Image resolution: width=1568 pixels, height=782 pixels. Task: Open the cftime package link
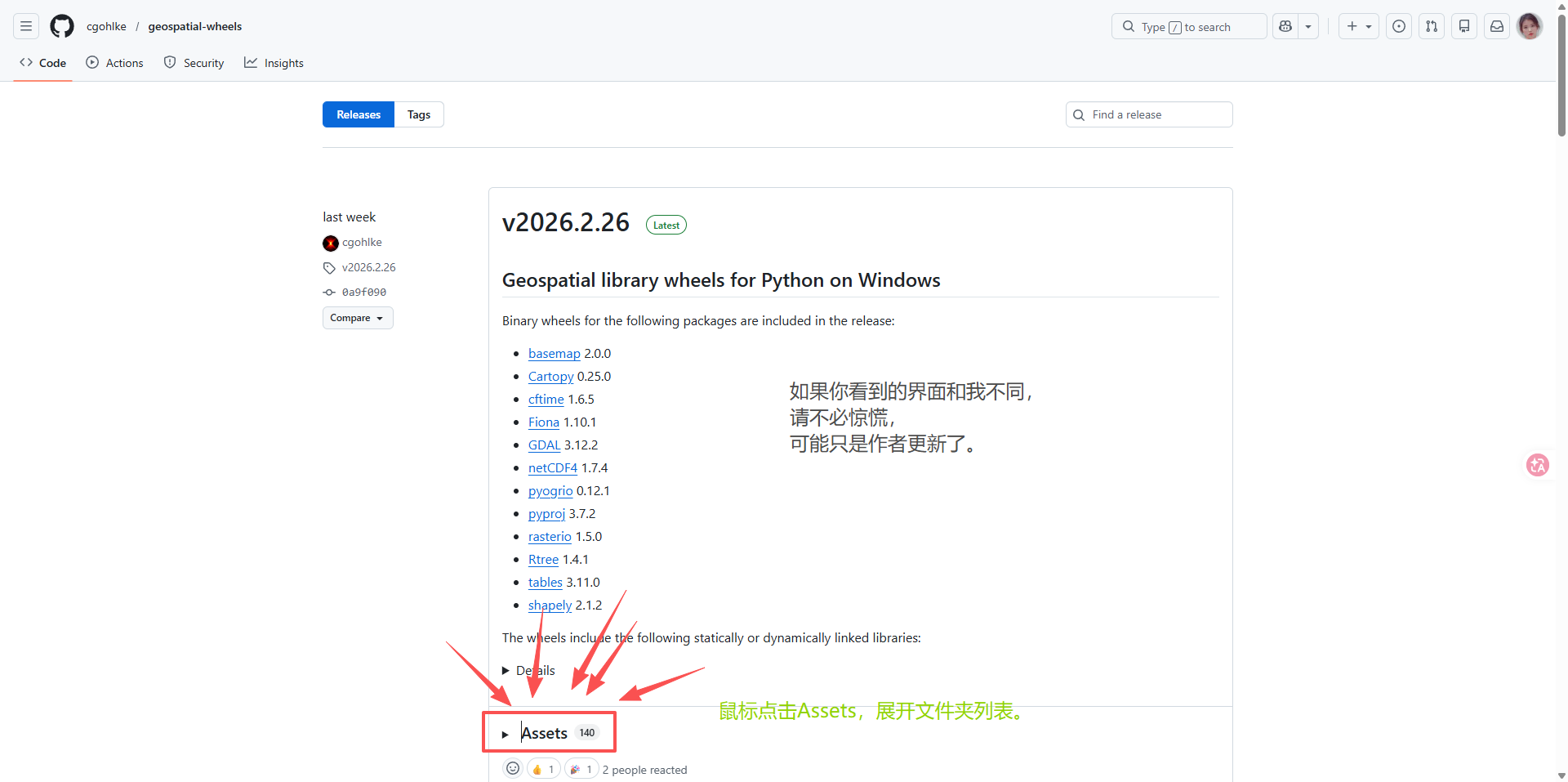(x=546, y=400)
